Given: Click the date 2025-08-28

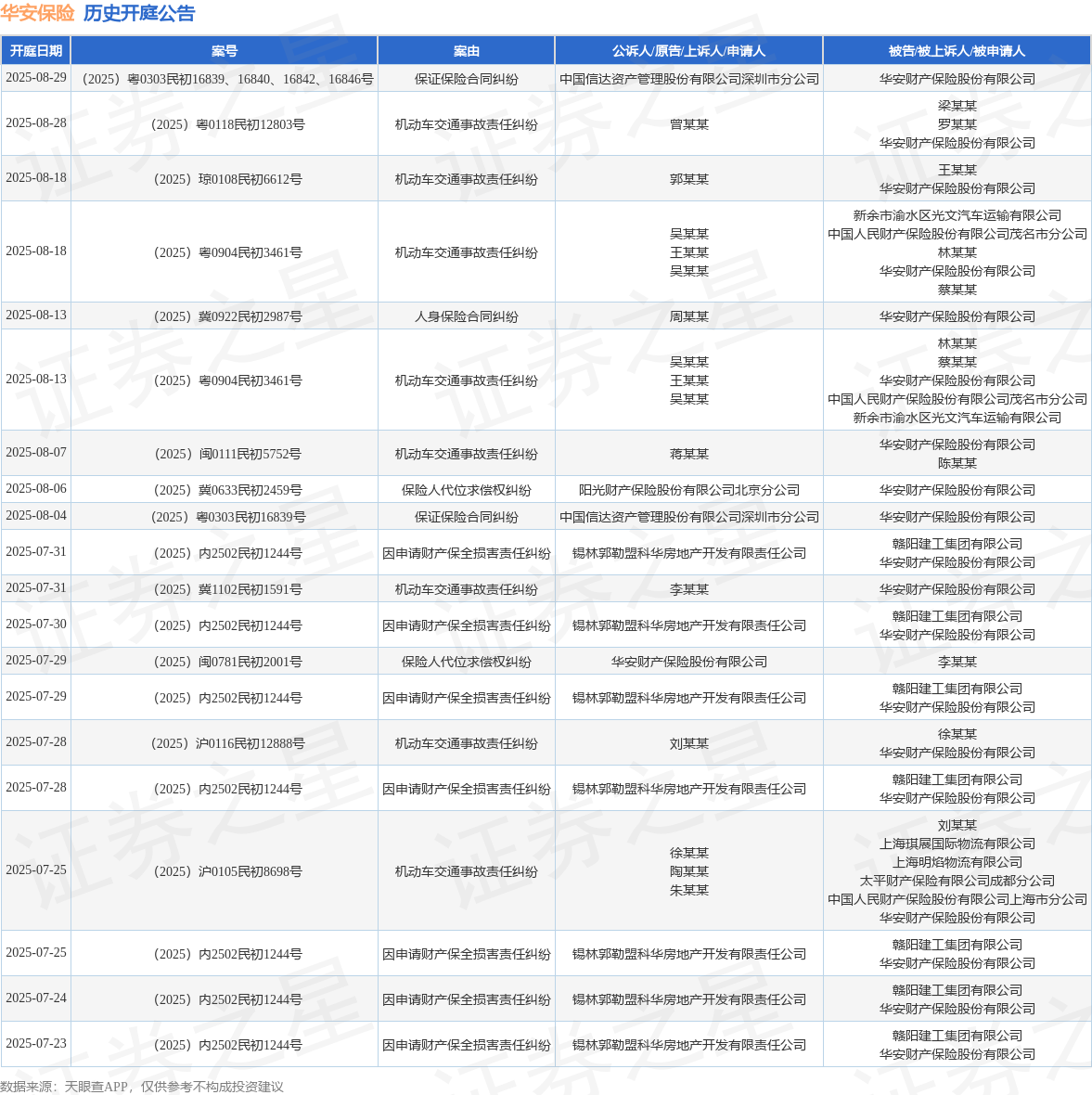Looking at the screenshot, I should click(36, 122).
